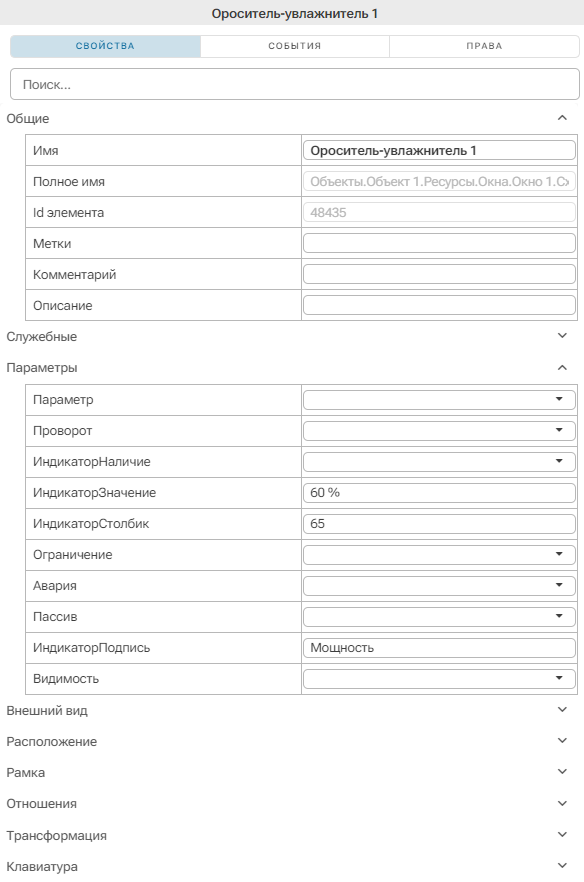This screenshot has width=584, height=882.
Task: Expand the Внешний вид section
Action: [561, 710]
